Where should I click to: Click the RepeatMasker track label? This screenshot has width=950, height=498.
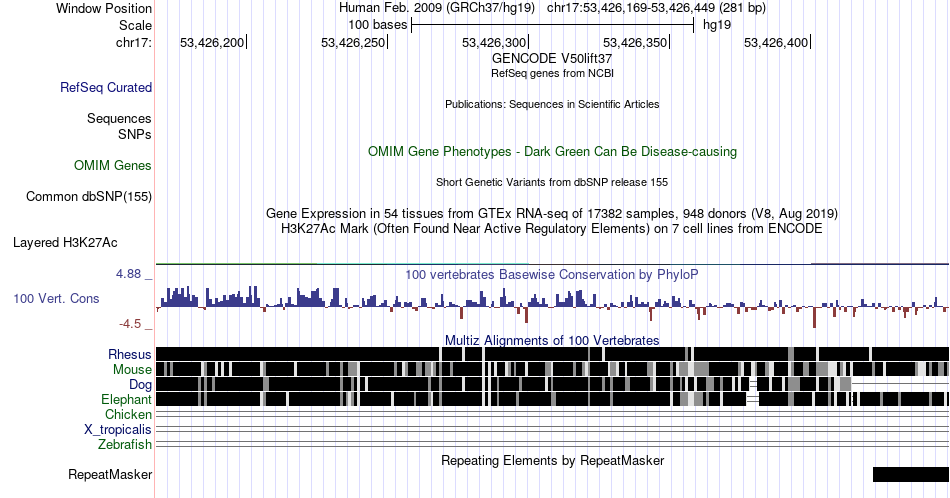(x=110, y=474)
